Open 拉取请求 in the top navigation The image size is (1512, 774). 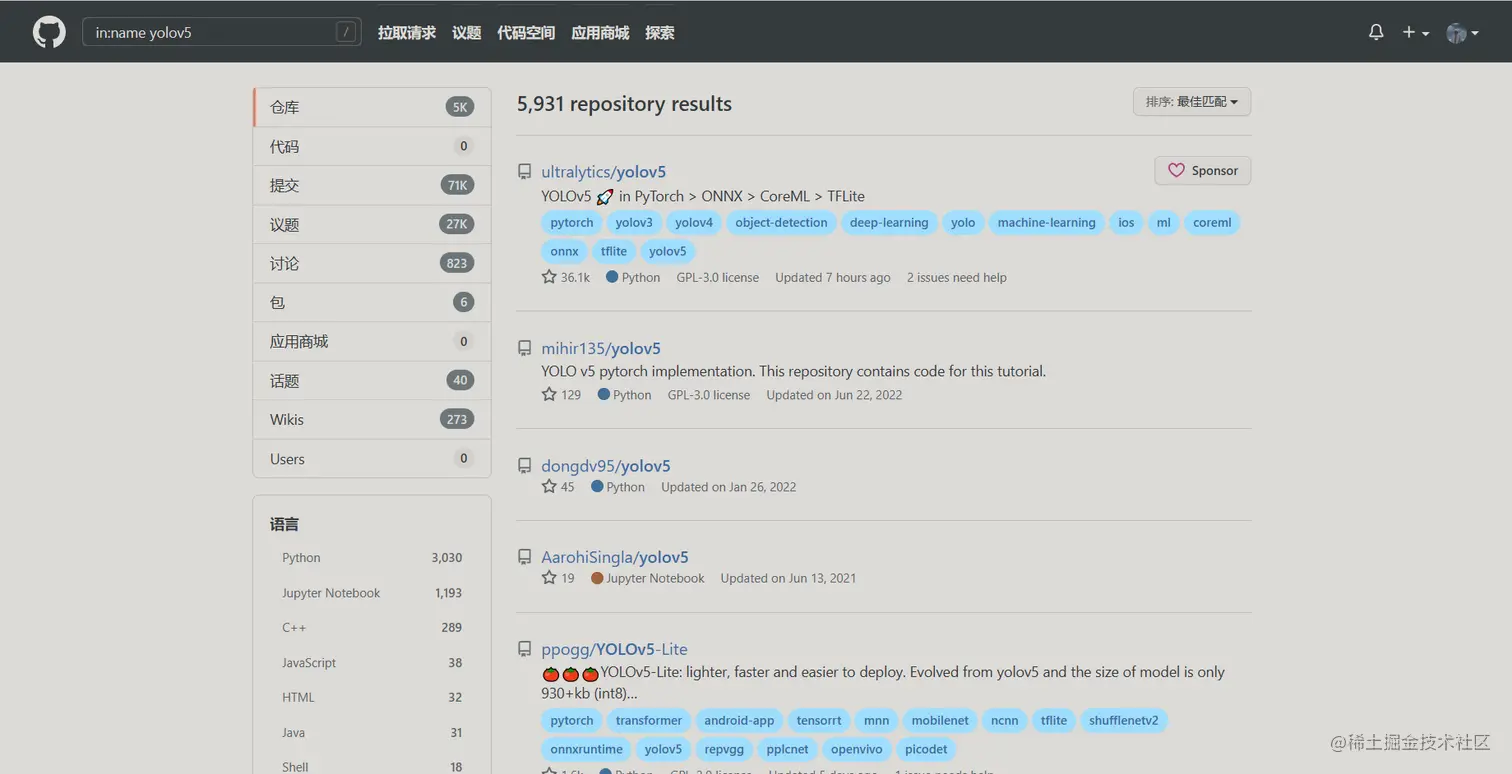pyautogui.click(x=407, y=32)
